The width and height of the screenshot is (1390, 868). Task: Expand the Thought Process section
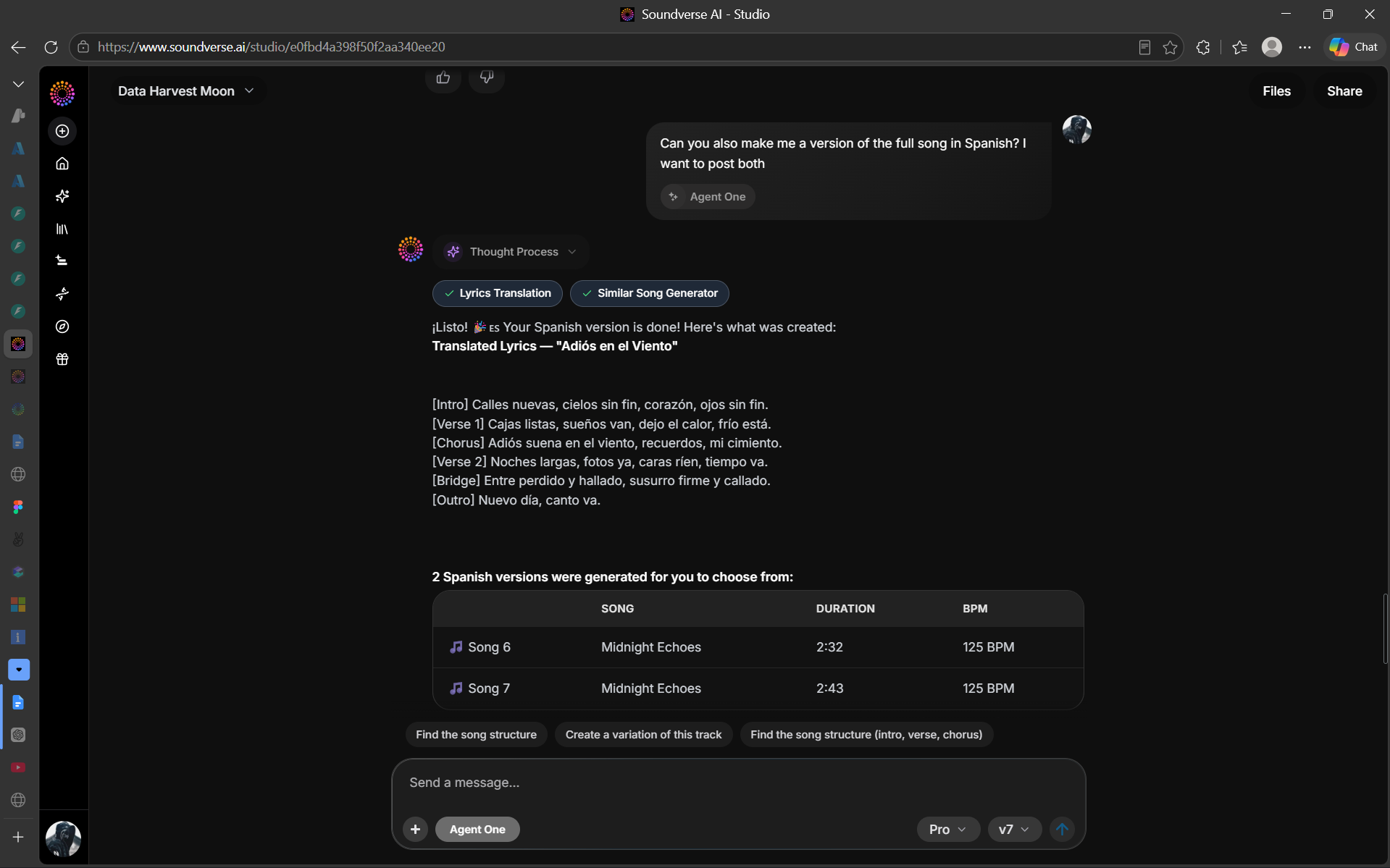pos(511,252)
